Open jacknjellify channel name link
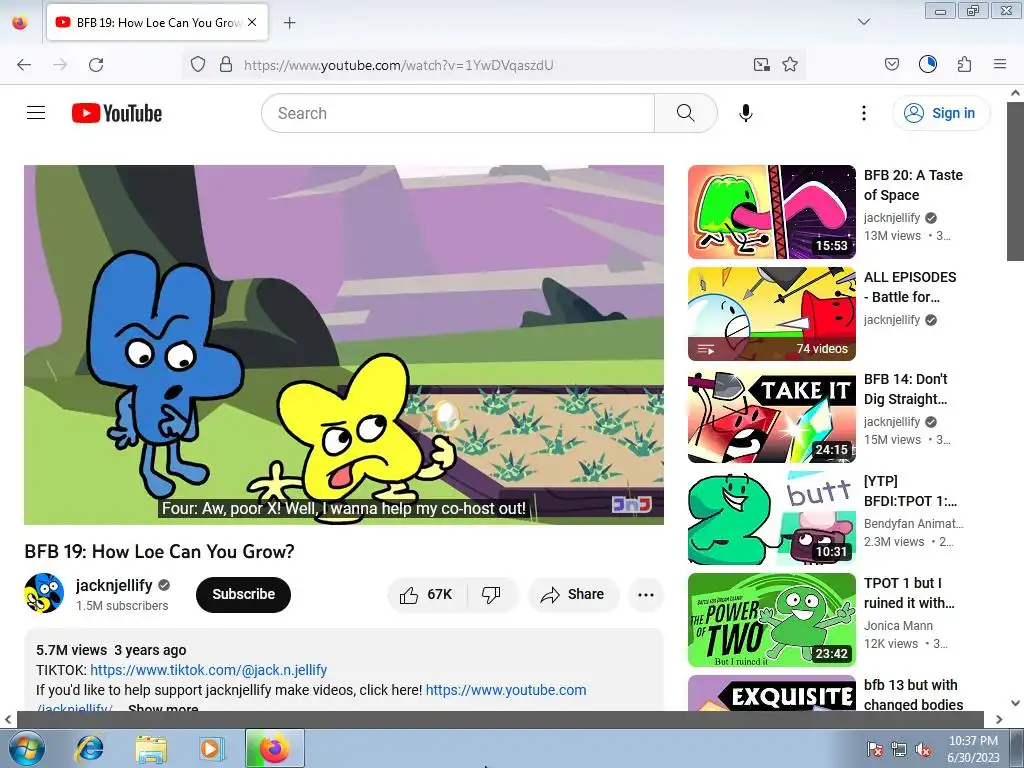 114,585
